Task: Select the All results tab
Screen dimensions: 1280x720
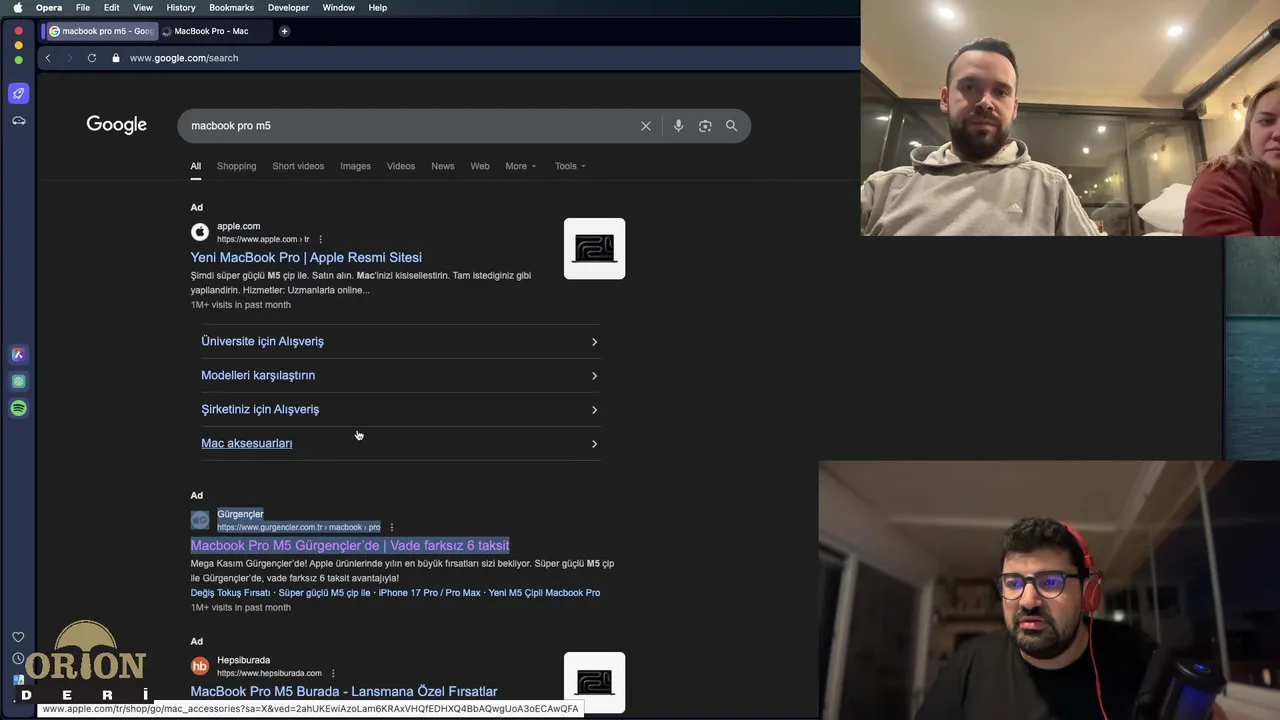Action: click(196, 166)
